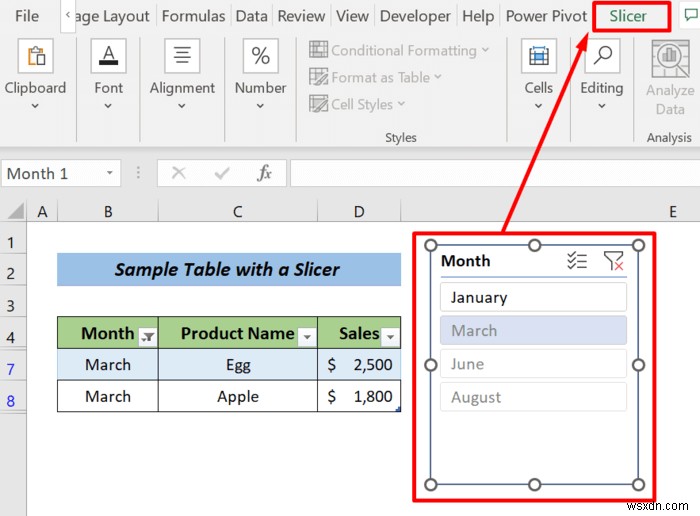Select column E header
Image resolution: width=700 pixels, height=516 pixels.
coord(672,211)
